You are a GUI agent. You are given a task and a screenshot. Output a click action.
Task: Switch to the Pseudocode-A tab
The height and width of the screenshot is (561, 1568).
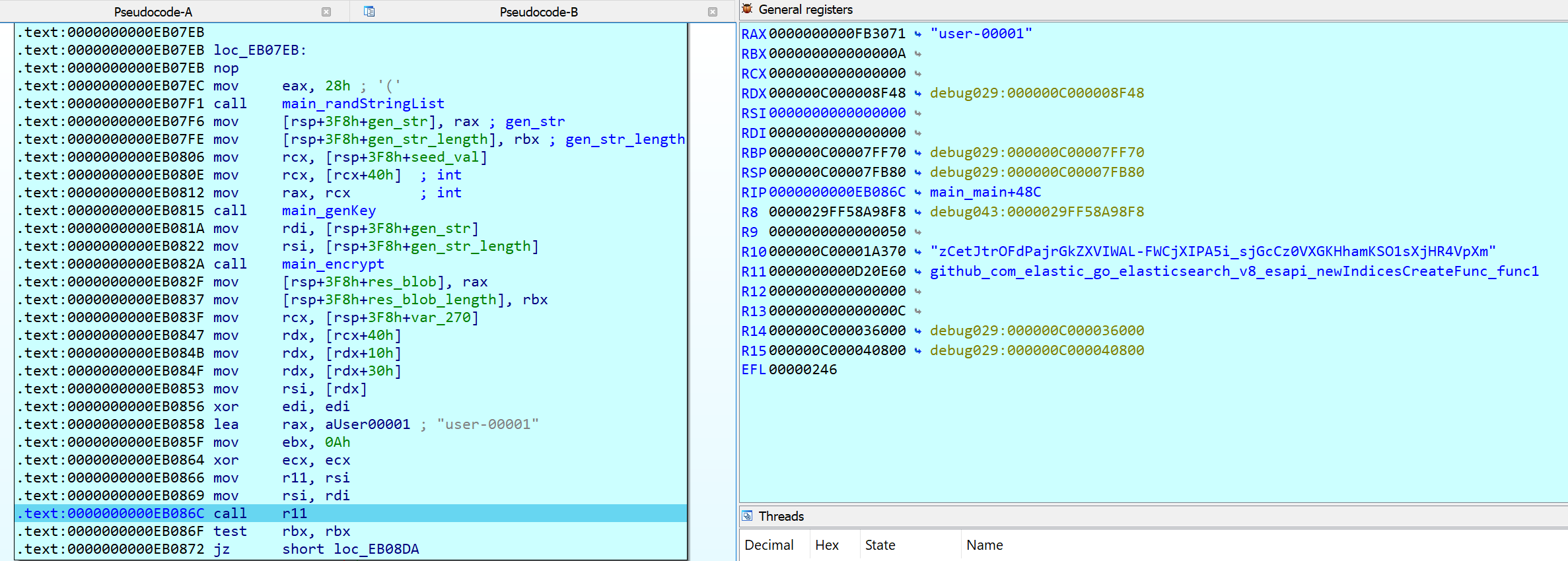pos(153,12)
